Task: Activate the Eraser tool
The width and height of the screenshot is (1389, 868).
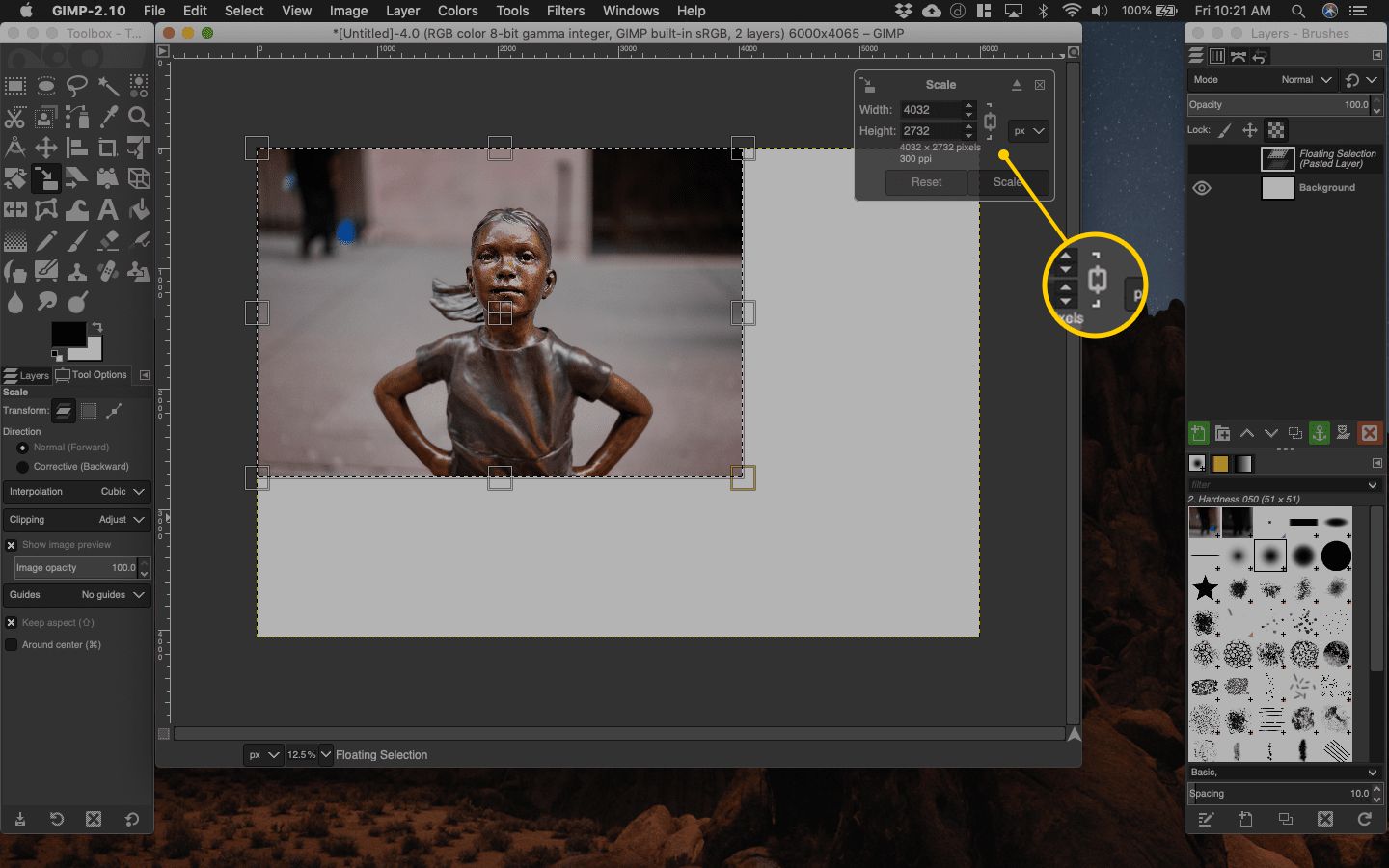Action: [x=108, y=240]
